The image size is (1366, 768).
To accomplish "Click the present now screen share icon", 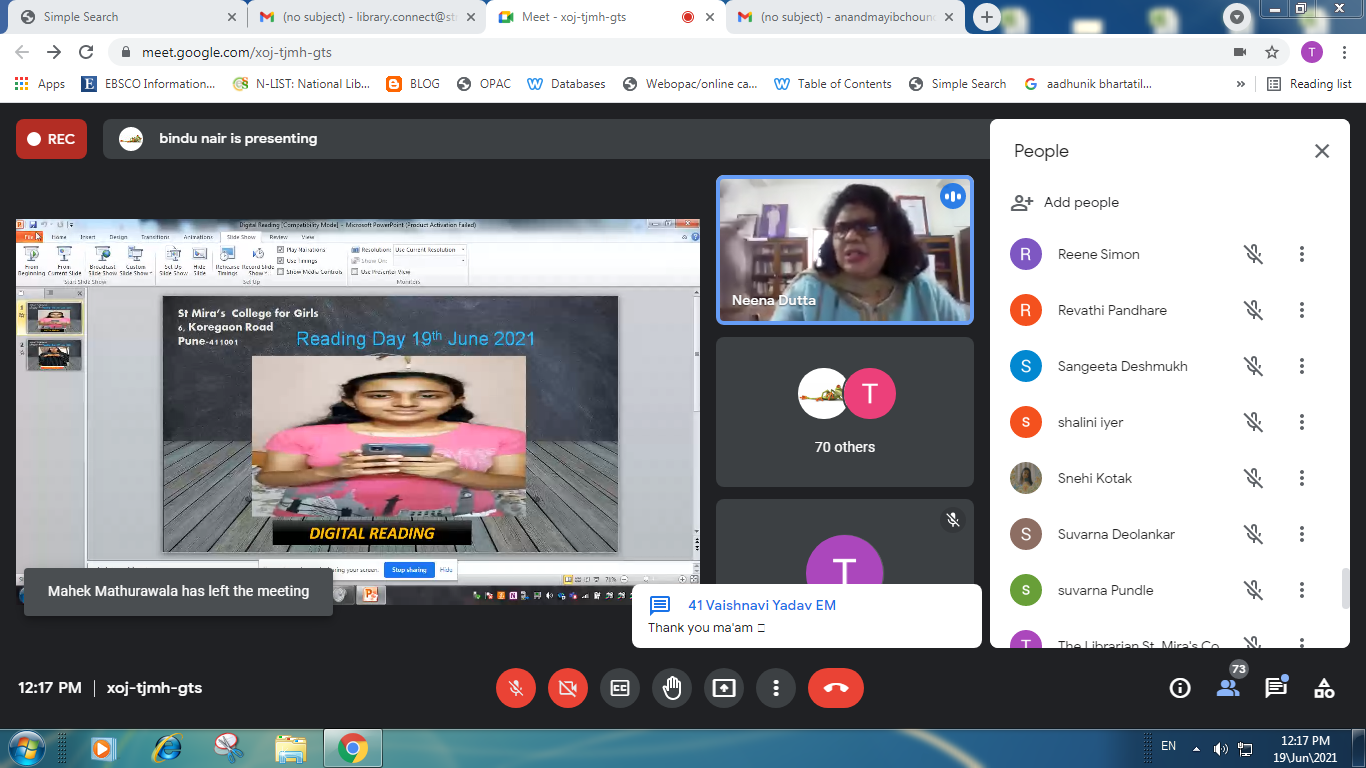I will (x=723, y=688).
